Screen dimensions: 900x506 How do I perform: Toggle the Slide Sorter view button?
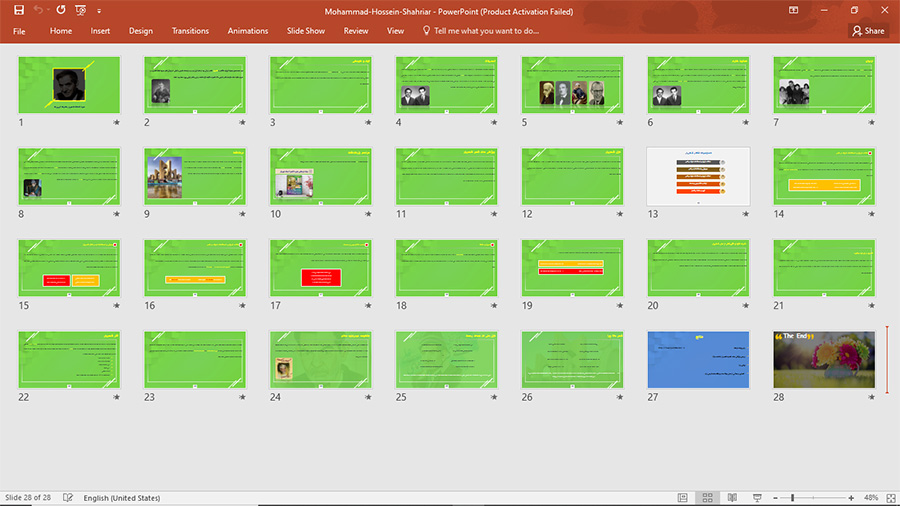click(x=708, y=497)
